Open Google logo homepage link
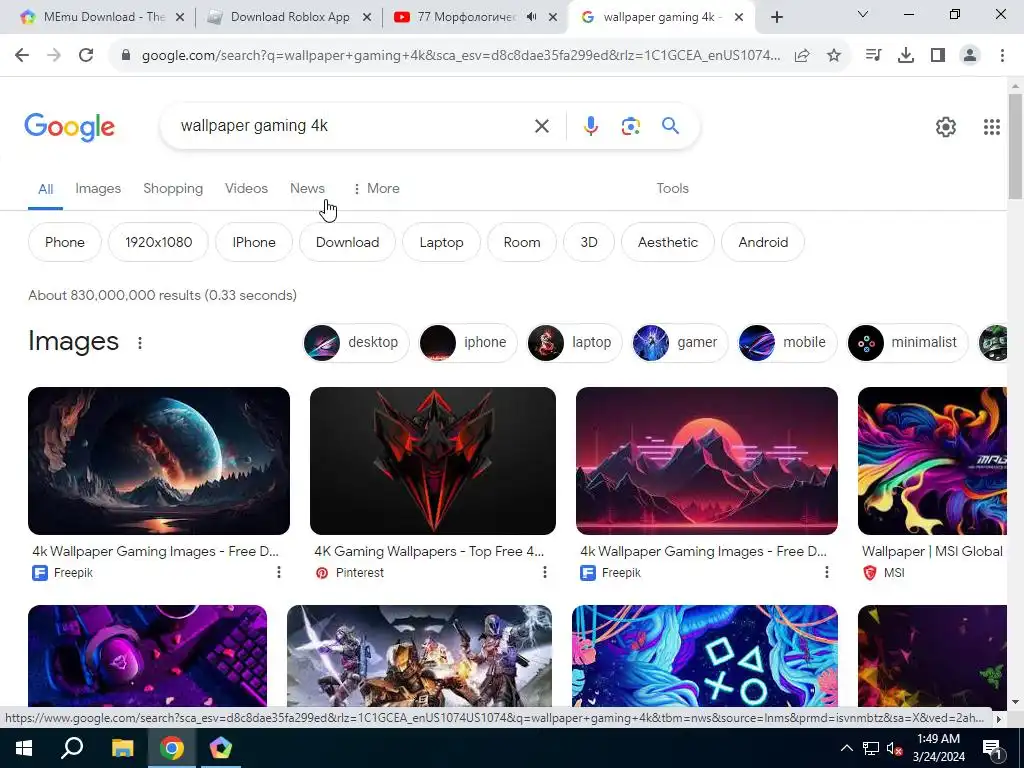 [69, 127]
